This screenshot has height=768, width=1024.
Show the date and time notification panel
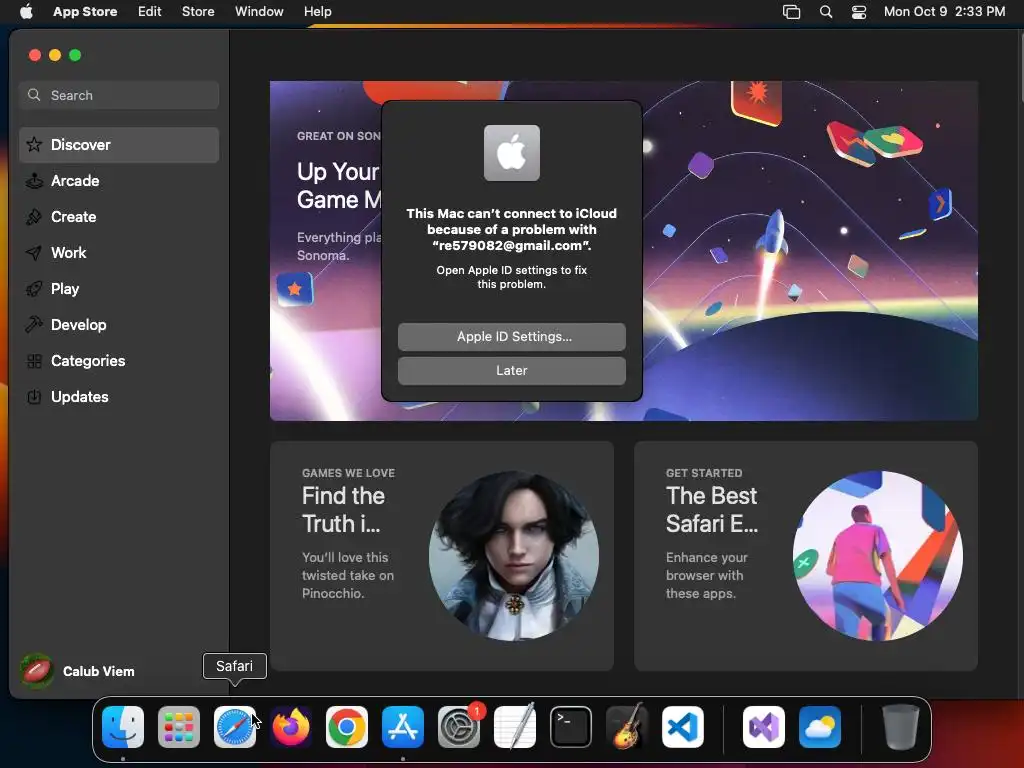click(944, 11)
